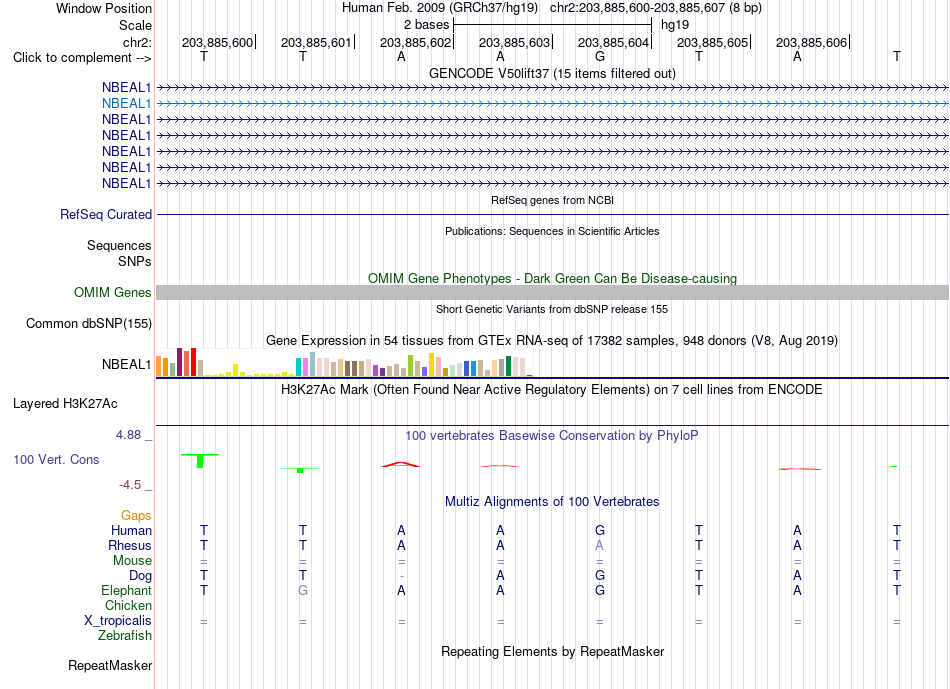This screenshot has height=689, width=950.
Task: Select the Human species label
Action: click(x=131, y=530)
